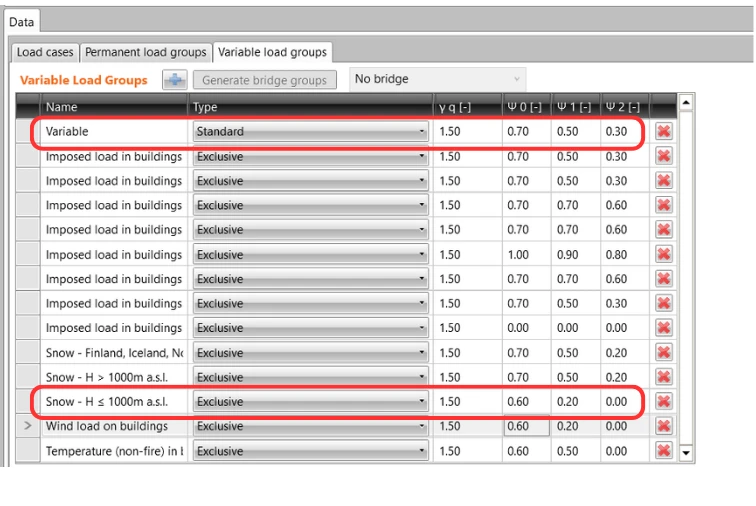Select the 'Snow - Finland, Iceland, N' name cell

point(114,353)
